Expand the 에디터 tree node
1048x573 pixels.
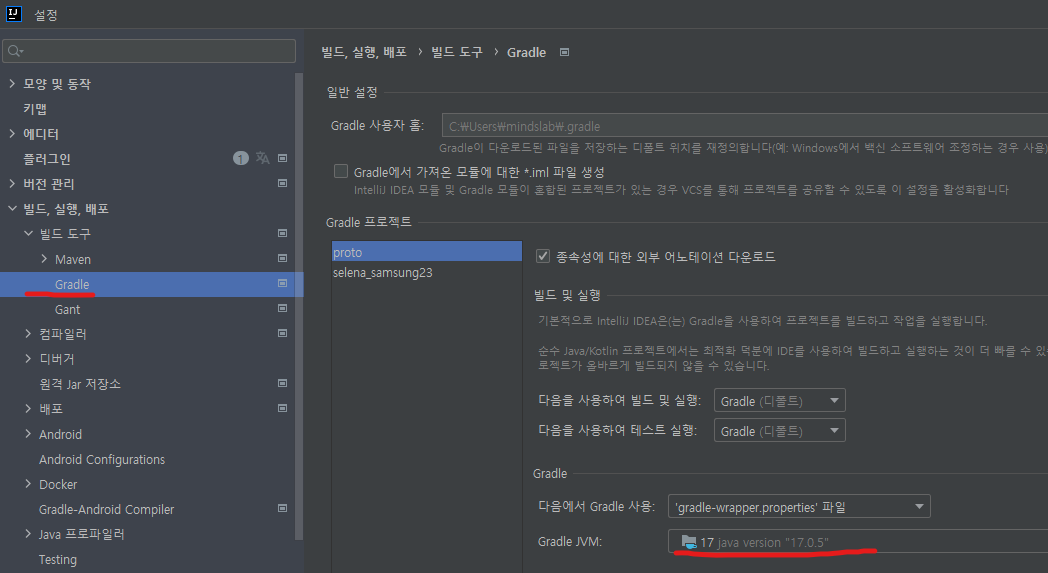(12, 134)
